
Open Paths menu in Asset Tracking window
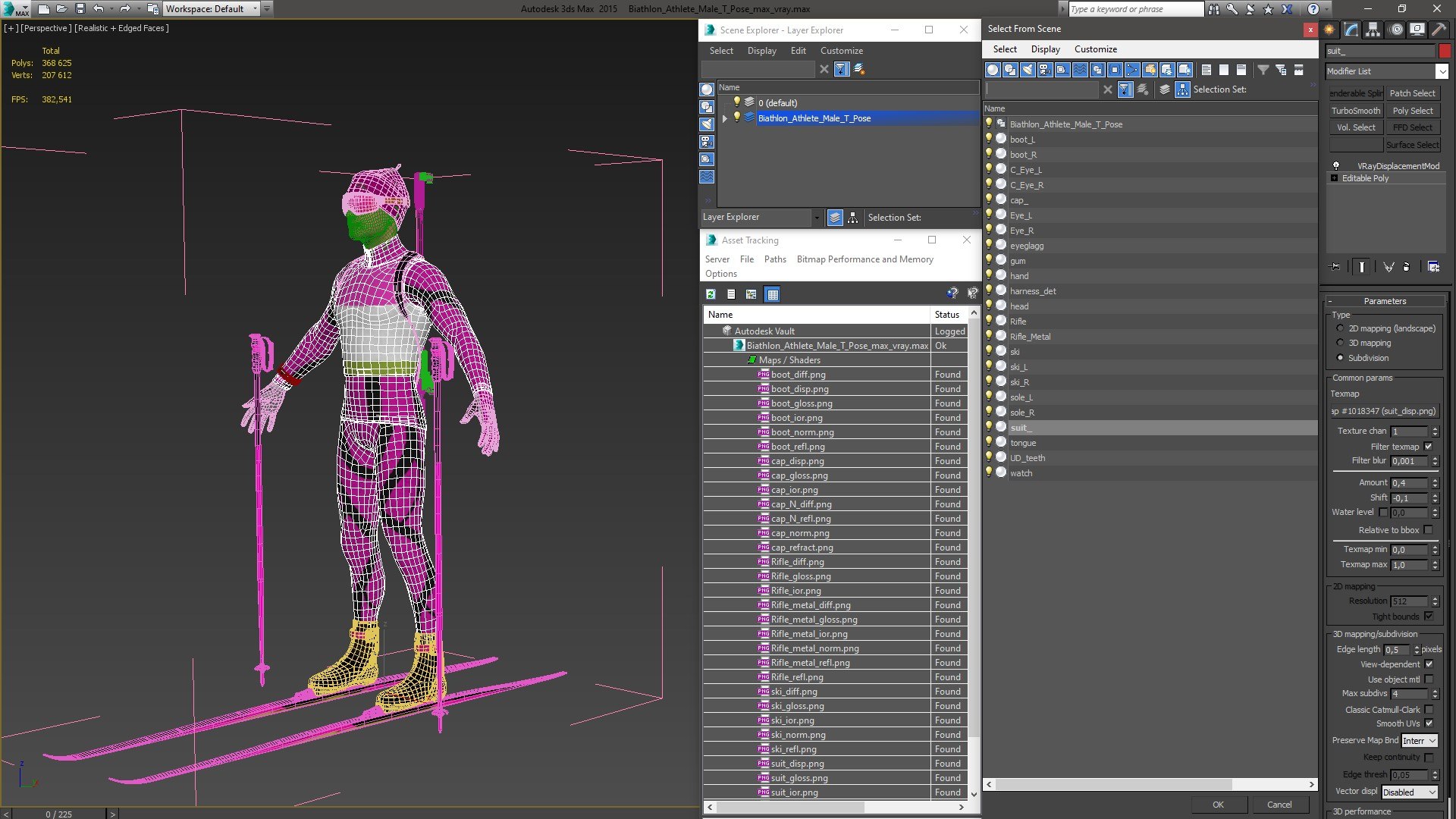coord(775,259)
